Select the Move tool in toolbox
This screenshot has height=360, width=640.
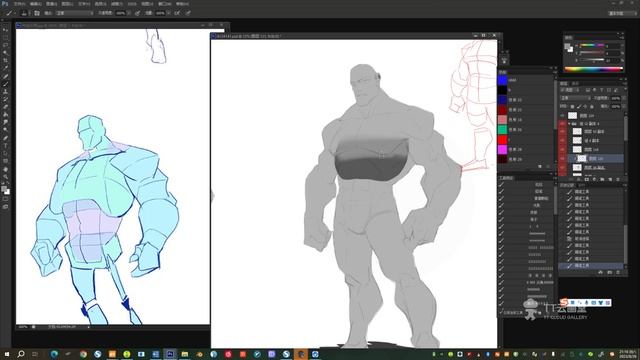5,30
